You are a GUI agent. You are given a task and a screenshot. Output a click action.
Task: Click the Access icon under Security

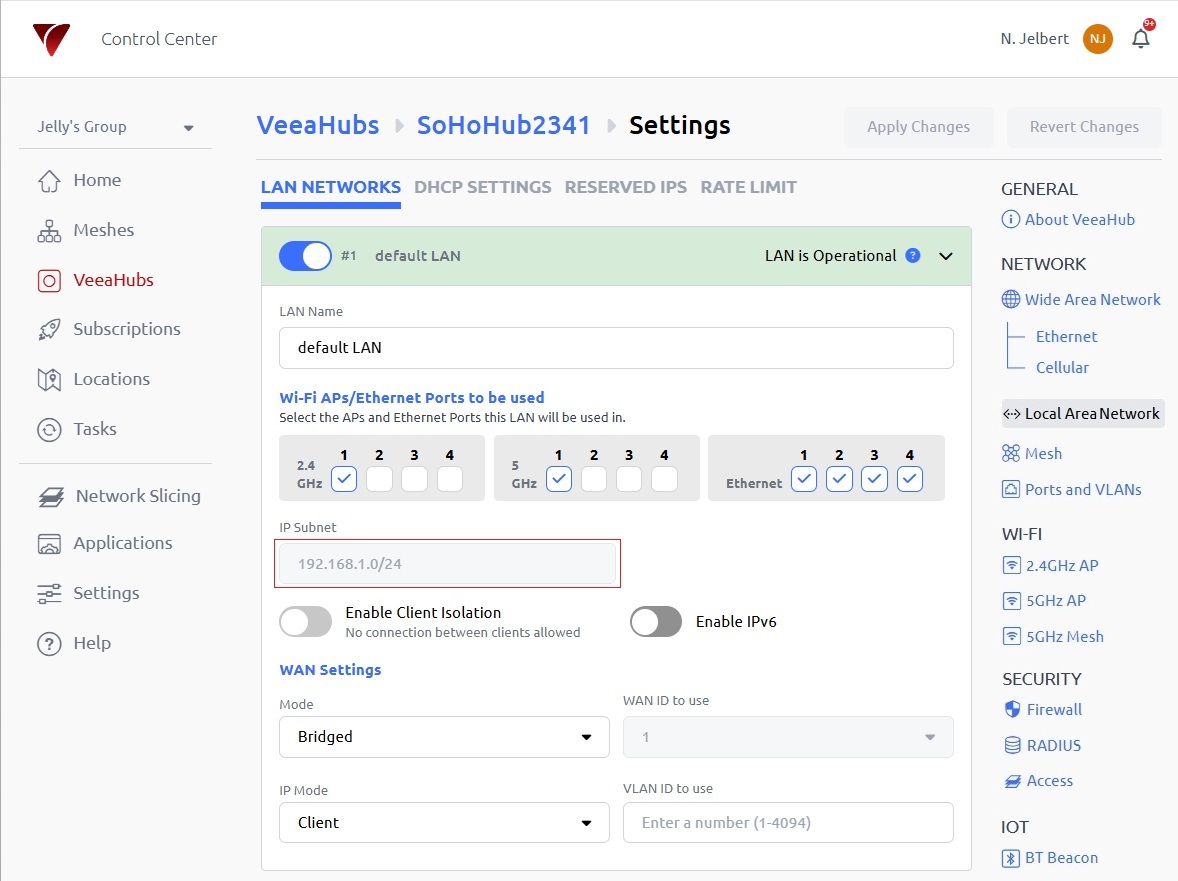1013,781
